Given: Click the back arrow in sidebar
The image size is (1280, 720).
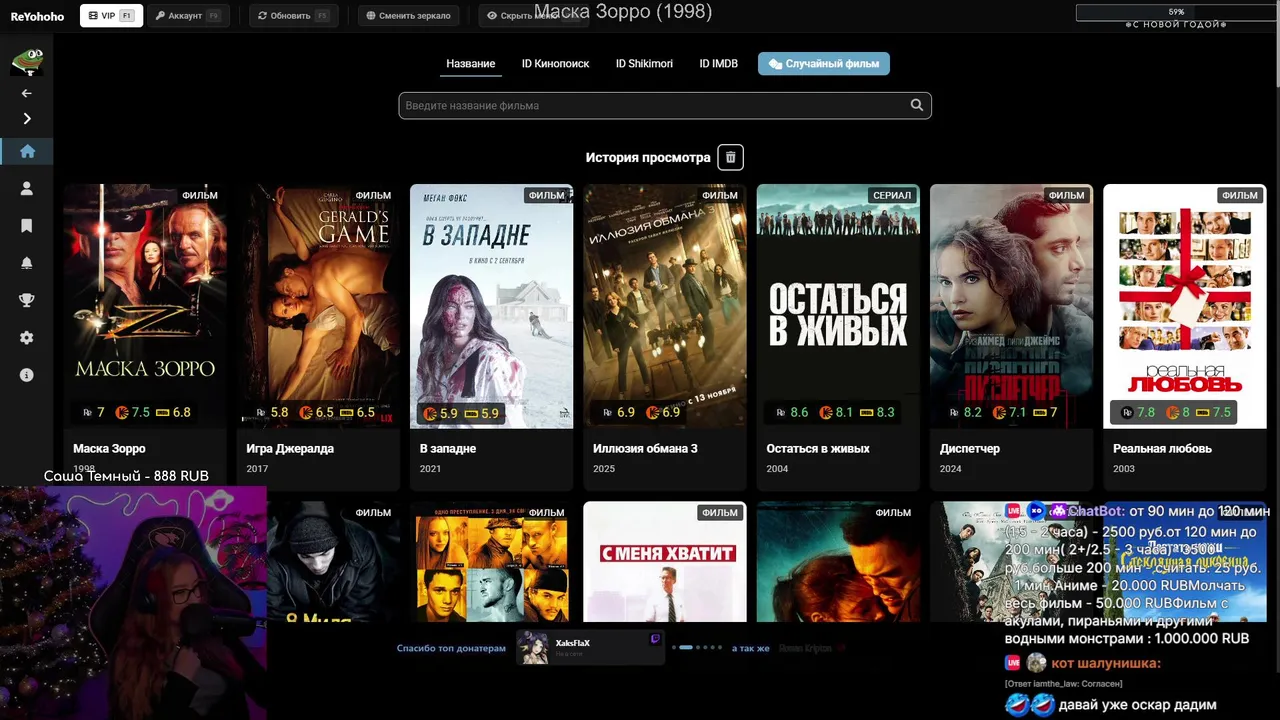Looking at the screenshot, I should [27, 93].
